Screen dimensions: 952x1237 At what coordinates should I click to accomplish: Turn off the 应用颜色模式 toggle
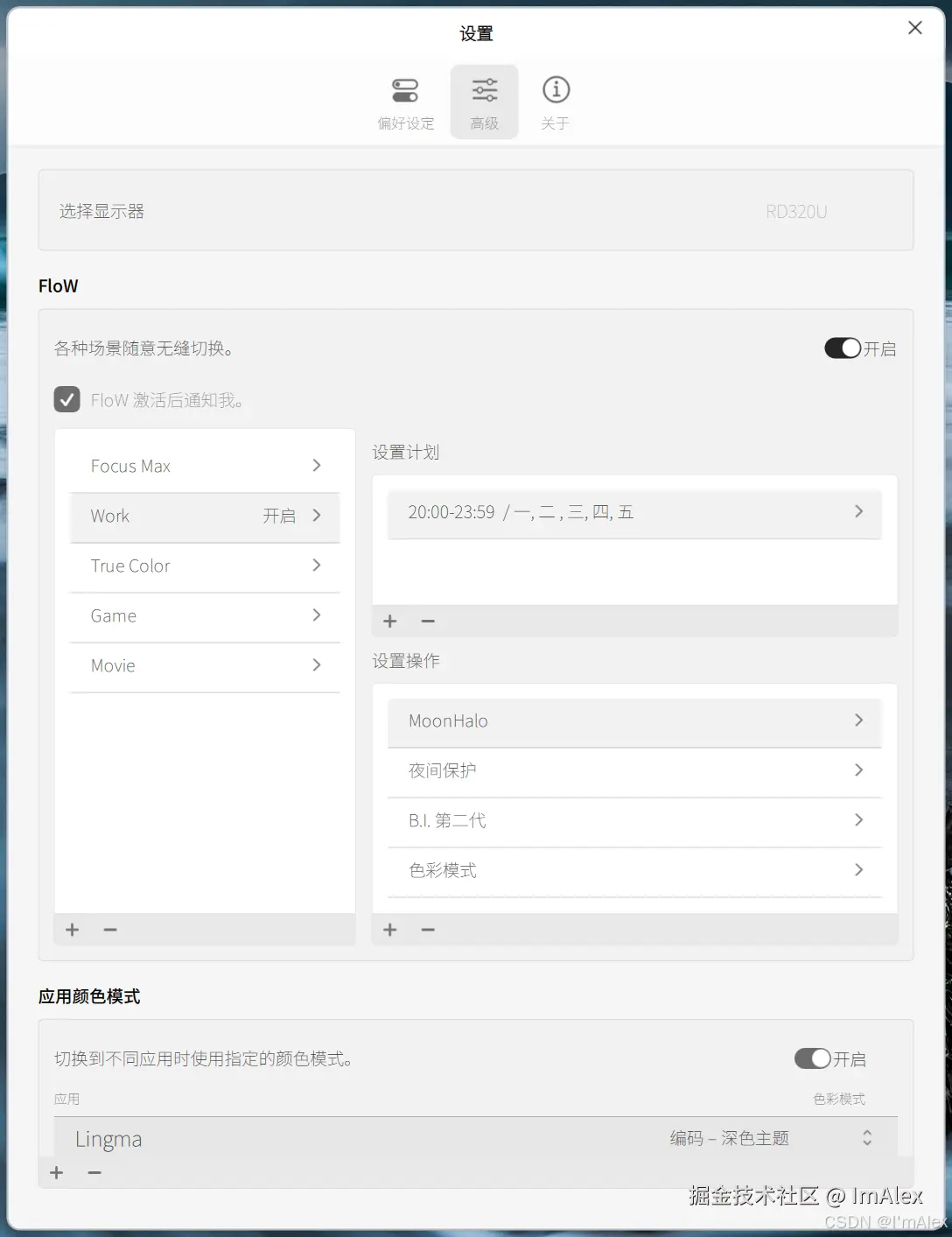point(811,1058)
